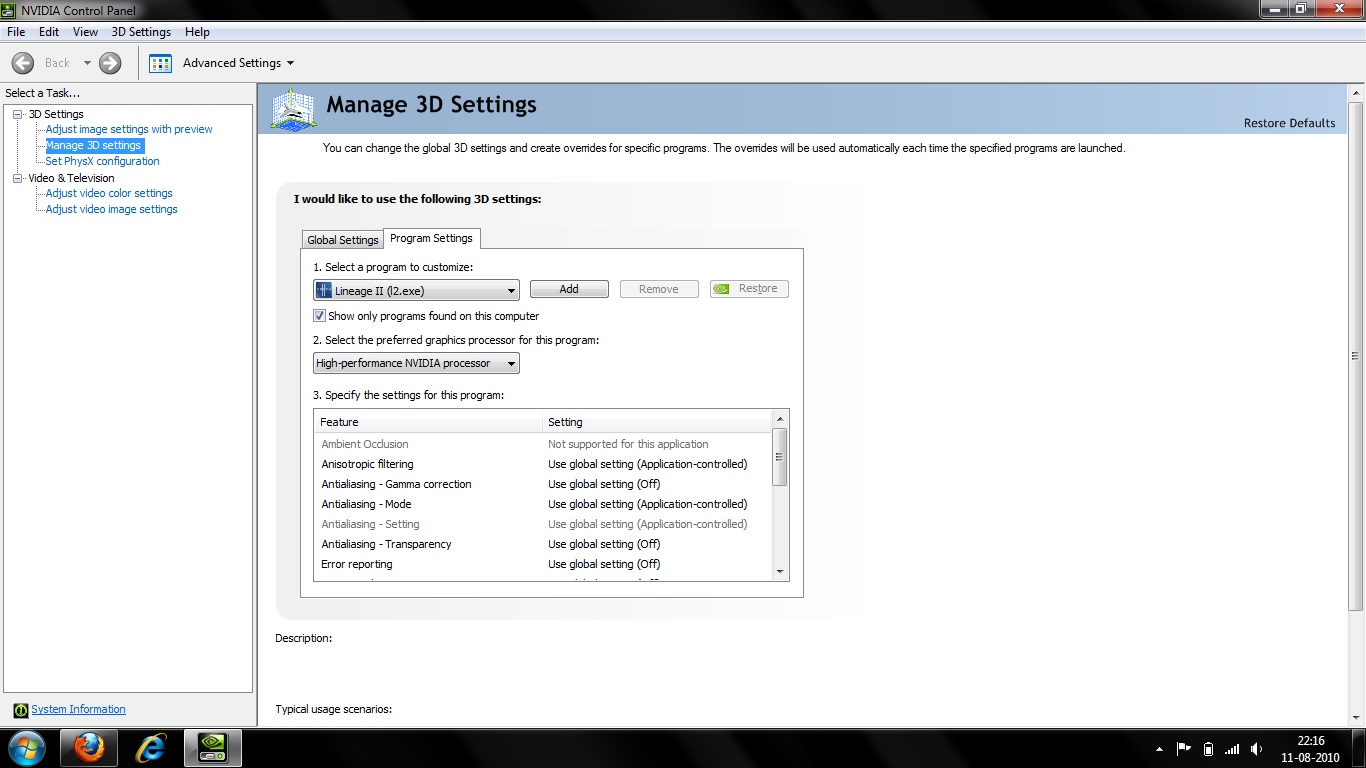Launch Internet Explorer from the taskbar
Viewport: 1366px width, 768px height.
coord(151,748)
